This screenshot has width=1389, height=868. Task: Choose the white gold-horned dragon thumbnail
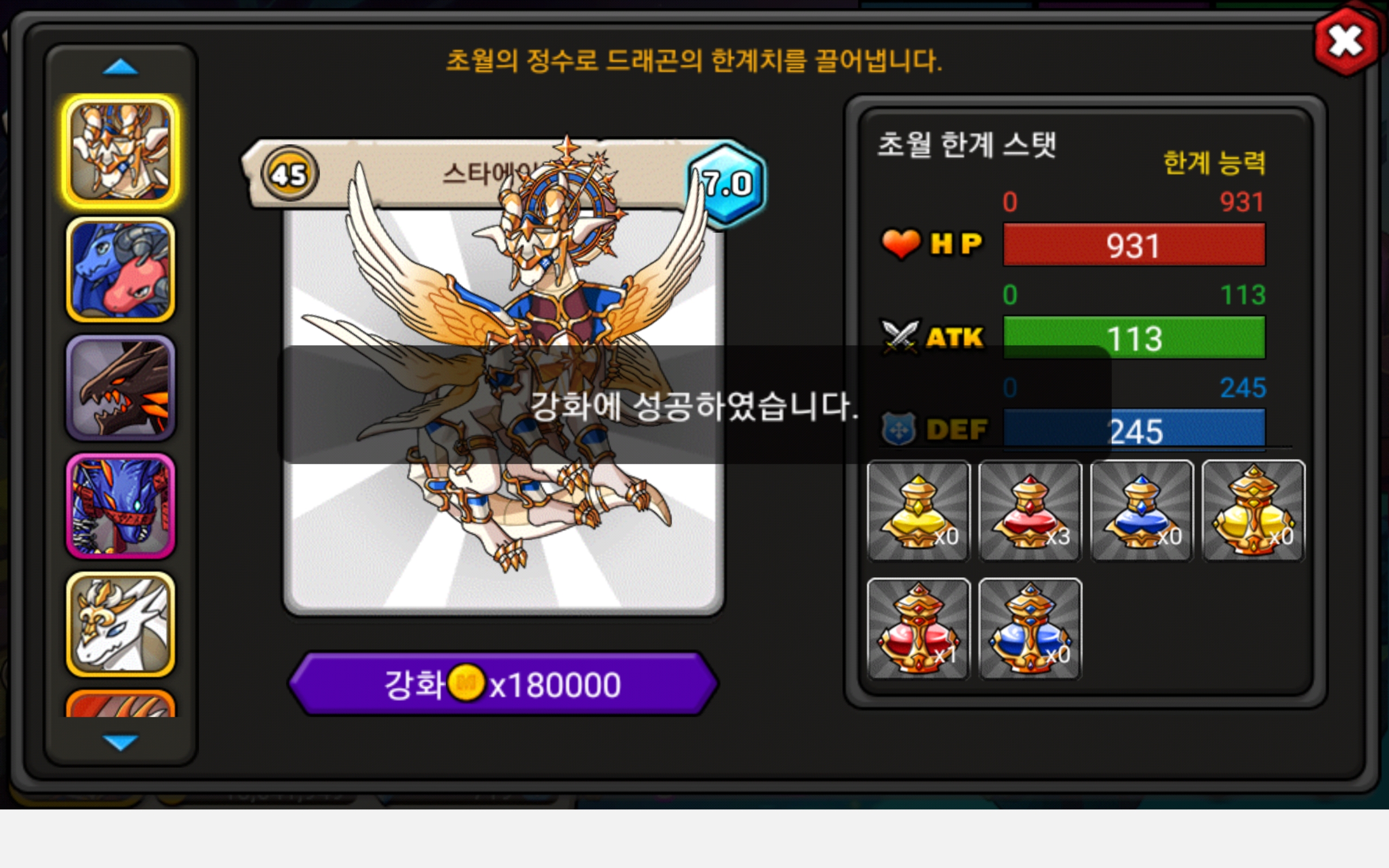click(120, 624)
